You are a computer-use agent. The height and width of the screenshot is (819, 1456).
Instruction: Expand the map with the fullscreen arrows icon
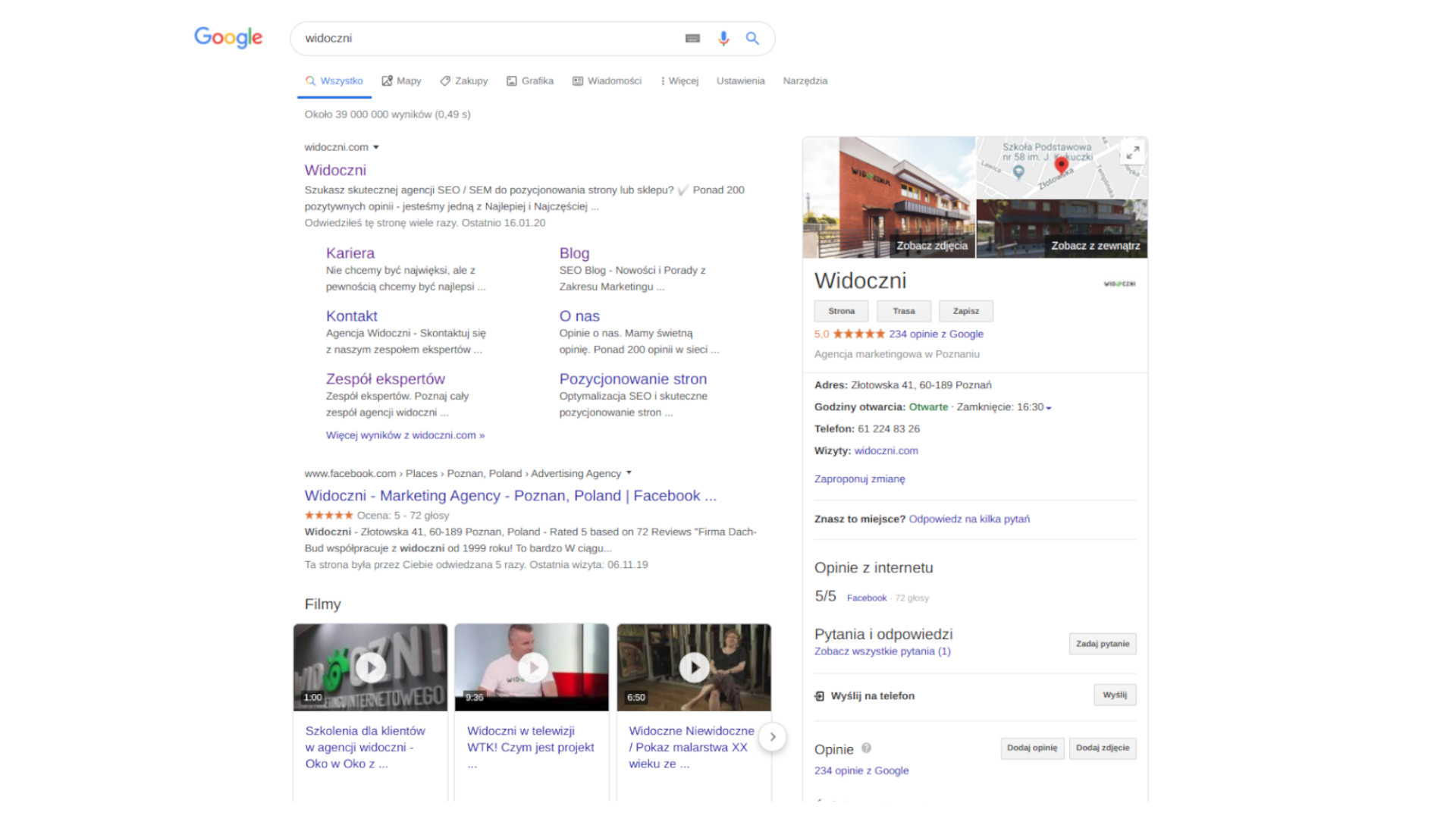click(x=1132, y=152)
